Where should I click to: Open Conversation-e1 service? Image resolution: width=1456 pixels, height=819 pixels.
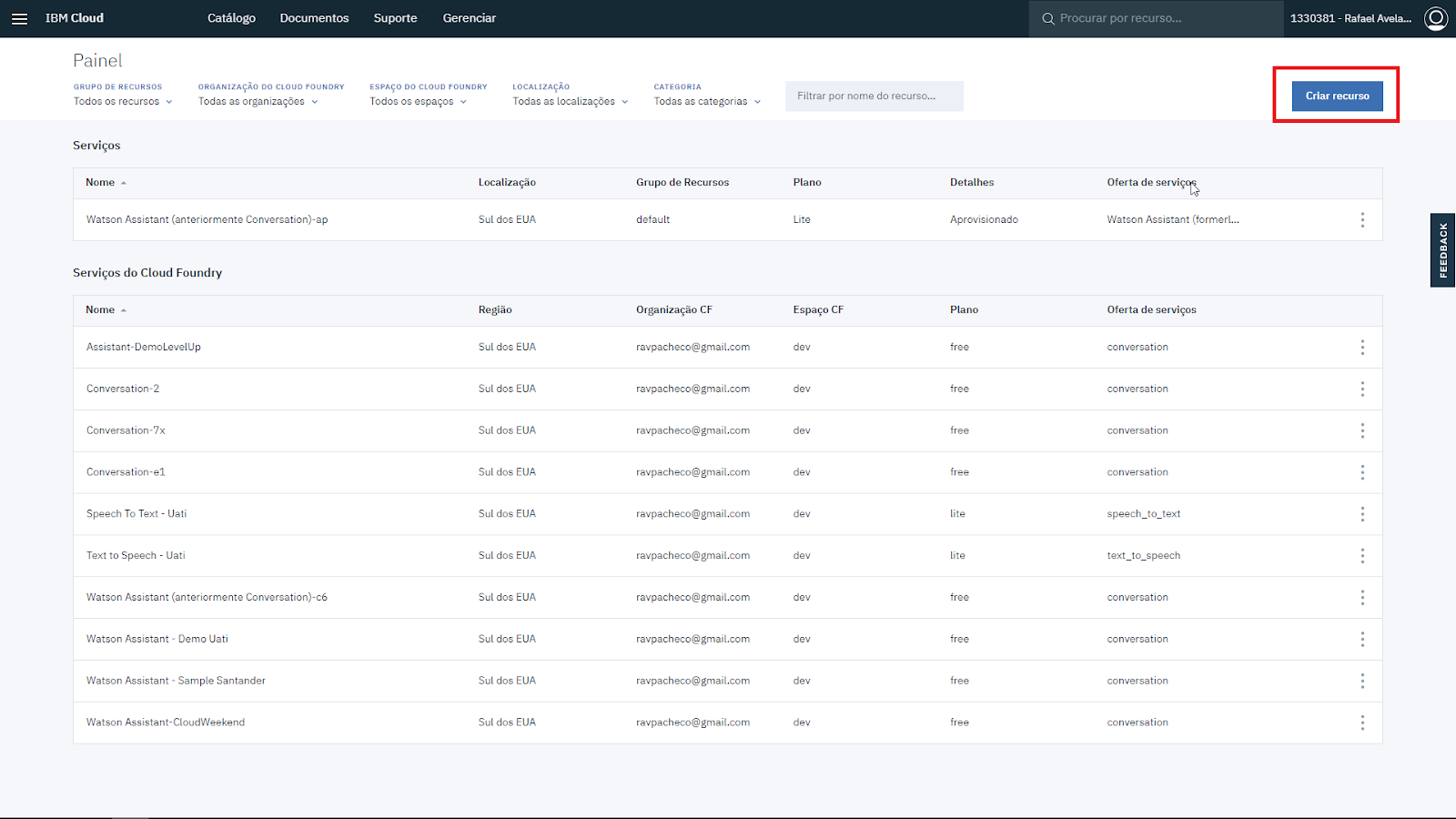click(126, 472)
